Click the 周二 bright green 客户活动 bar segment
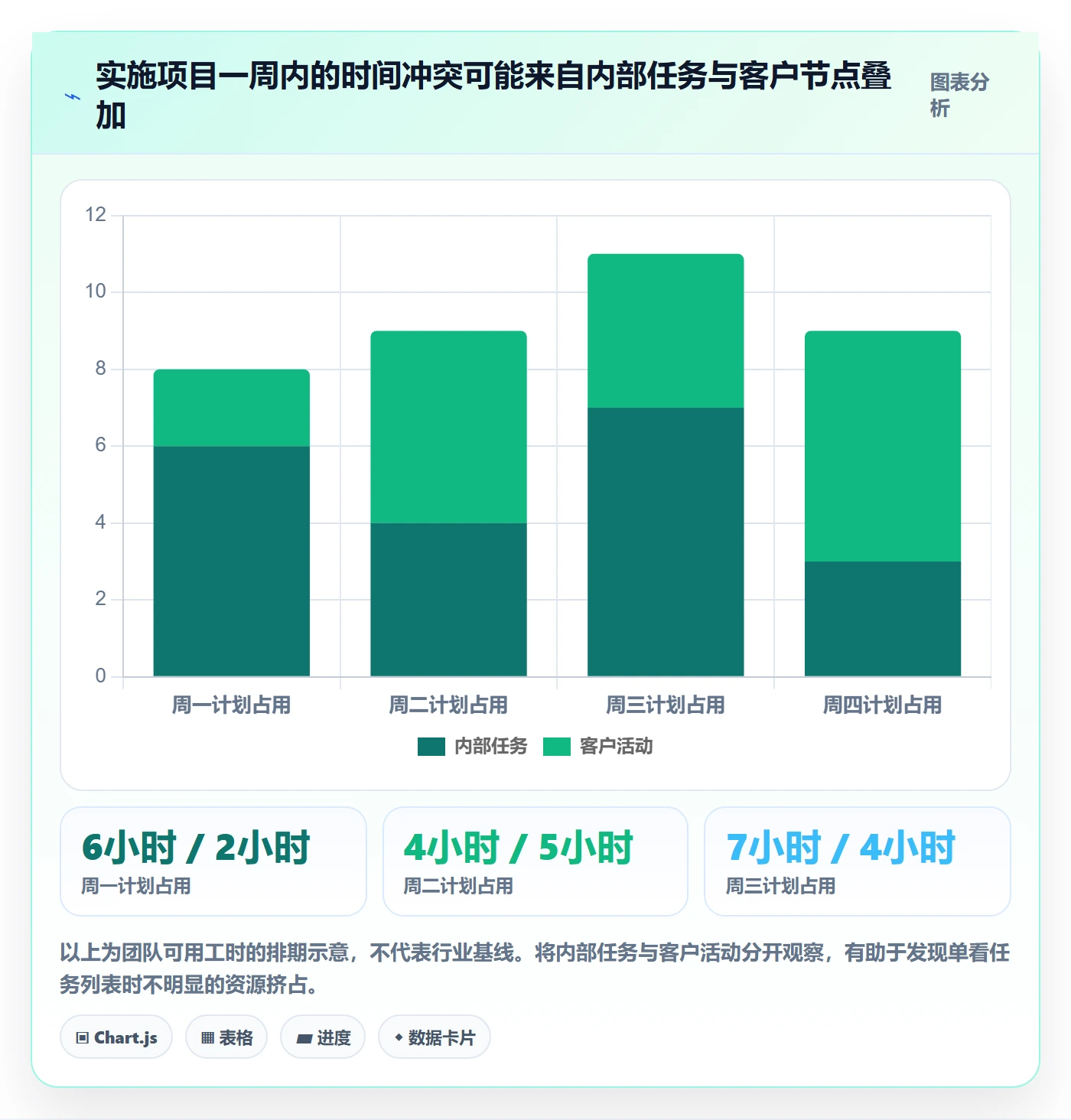This screenshot has height=1120, width=1071. [448, 427]
